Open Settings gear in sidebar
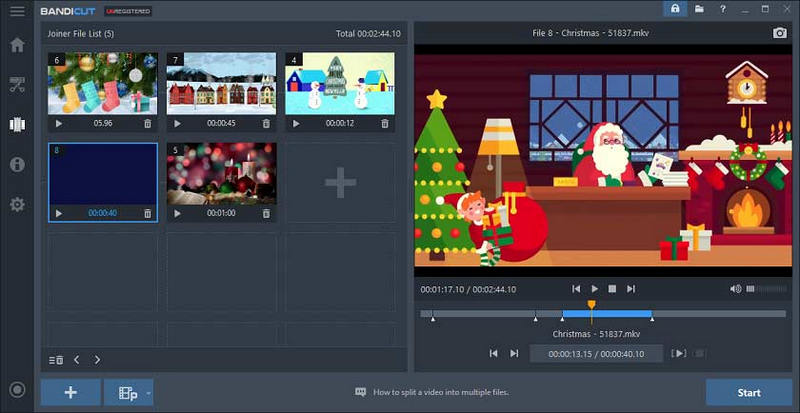800x413 pixels. (17, 204)
